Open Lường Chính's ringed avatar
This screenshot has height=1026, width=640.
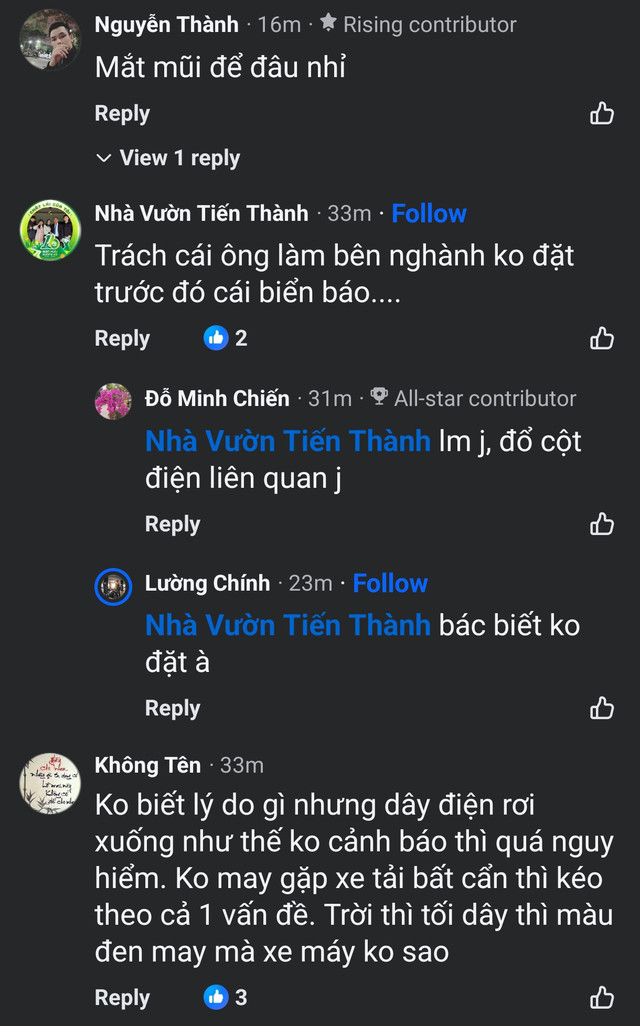coord(113,586)
